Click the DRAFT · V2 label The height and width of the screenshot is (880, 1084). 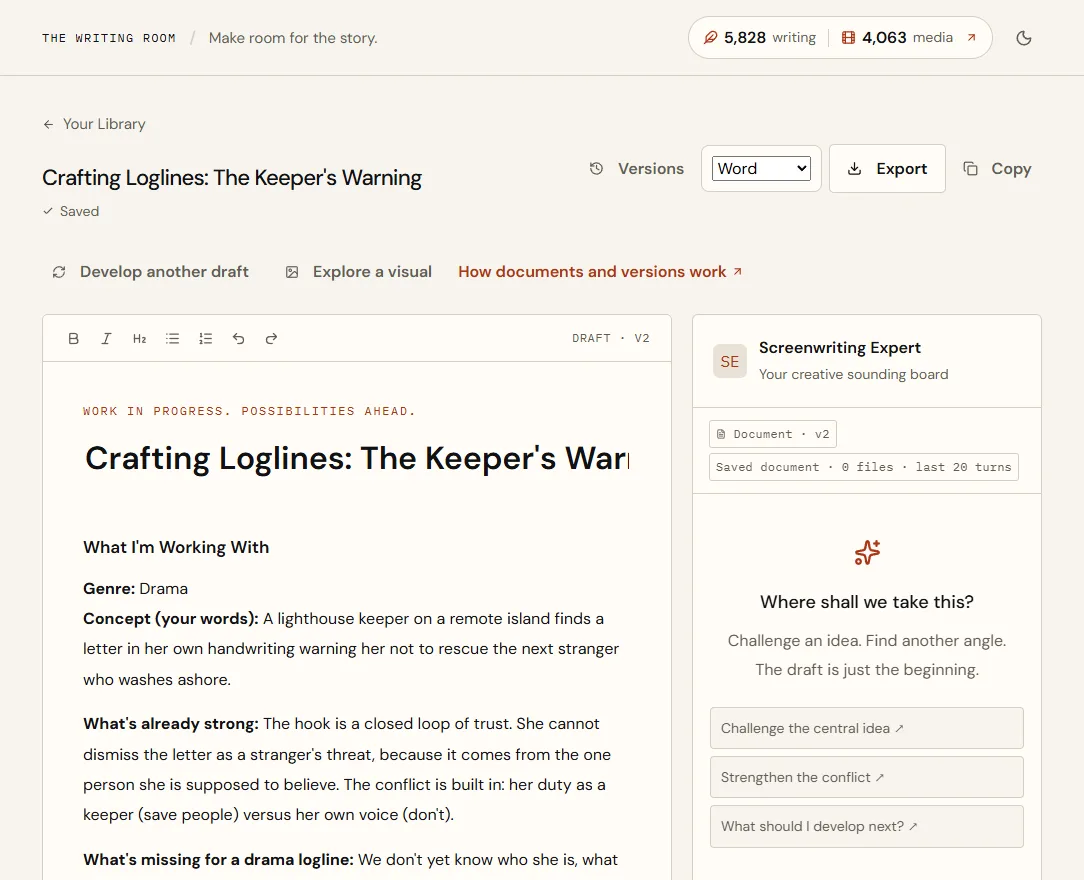[x=610, y=338]
